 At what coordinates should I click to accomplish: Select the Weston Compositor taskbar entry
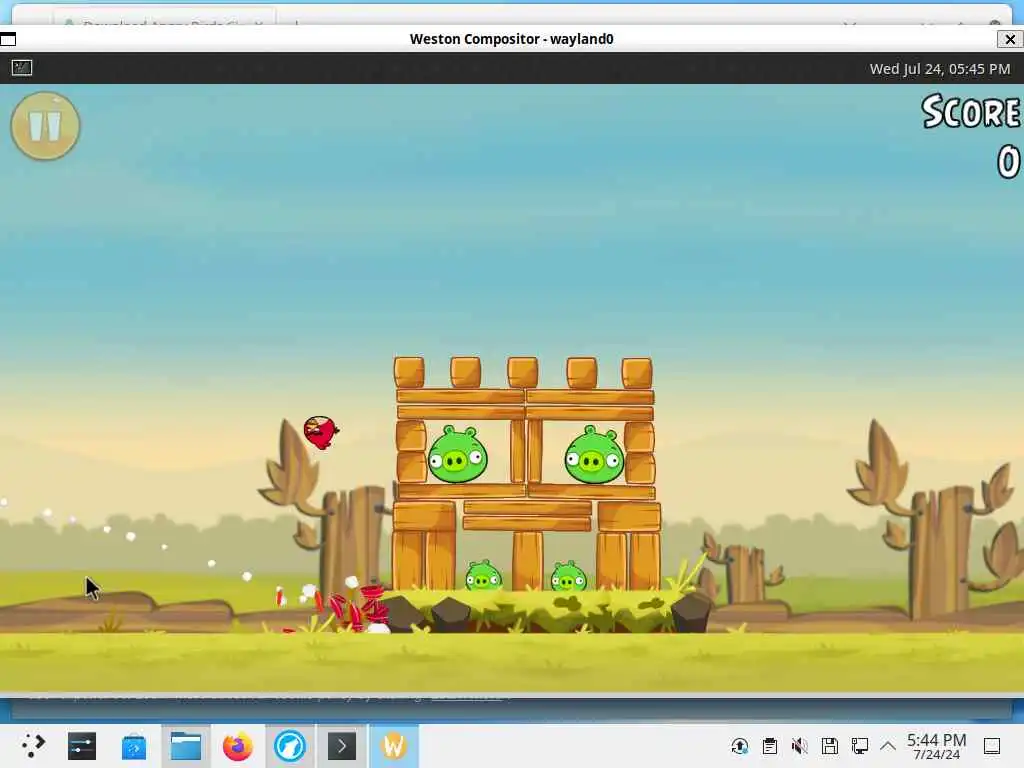tap(394, 746)
